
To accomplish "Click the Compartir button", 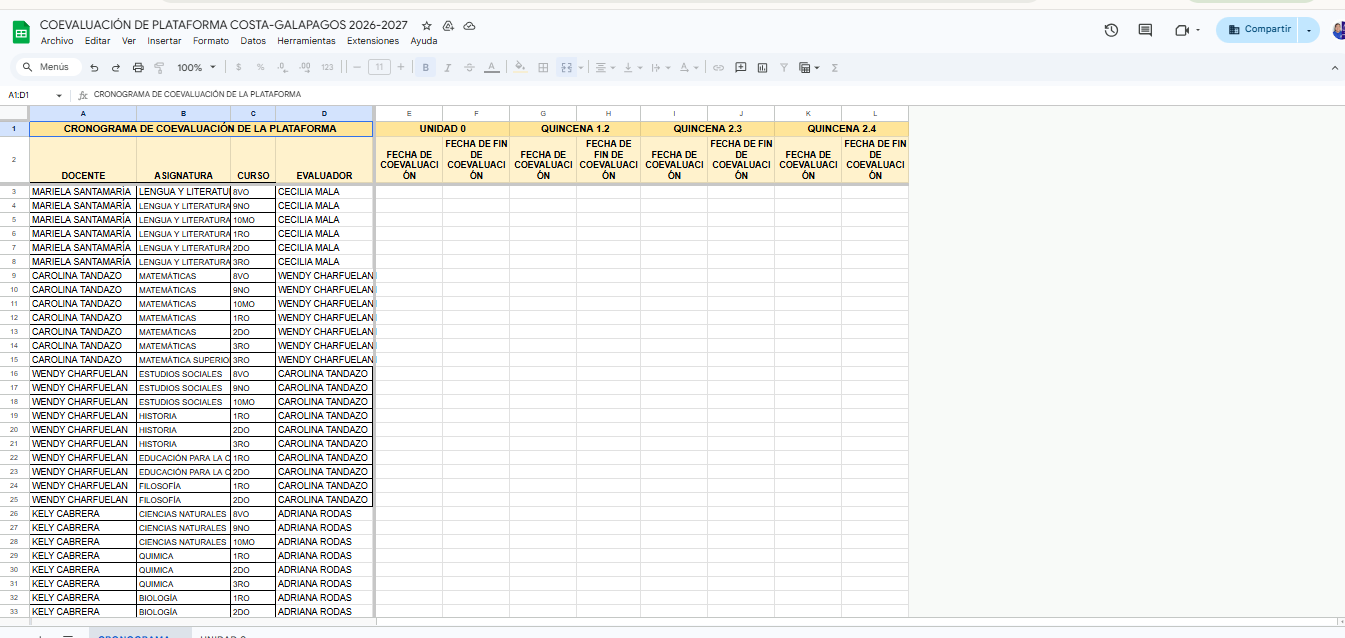I will click(1258, 30).
